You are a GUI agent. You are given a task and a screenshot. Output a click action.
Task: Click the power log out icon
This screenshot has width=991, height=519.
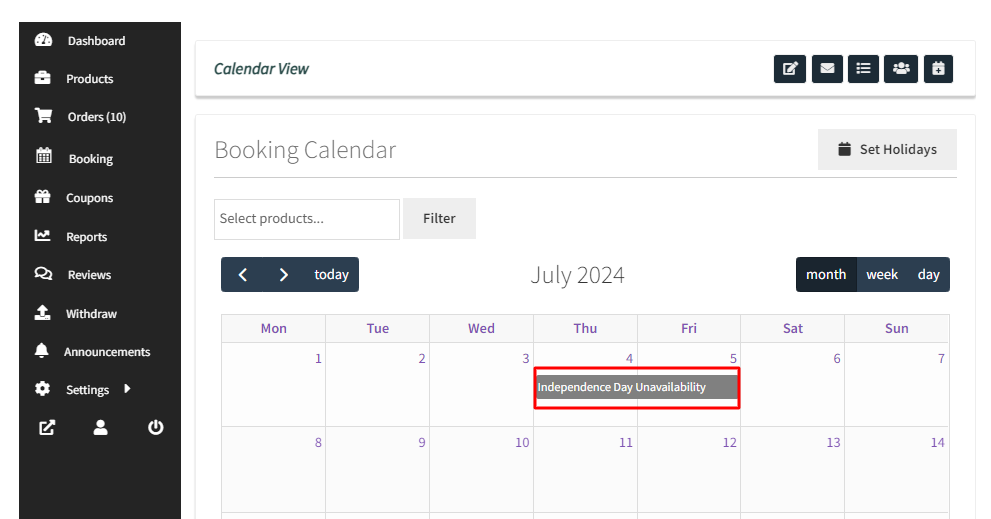[155, 428]
